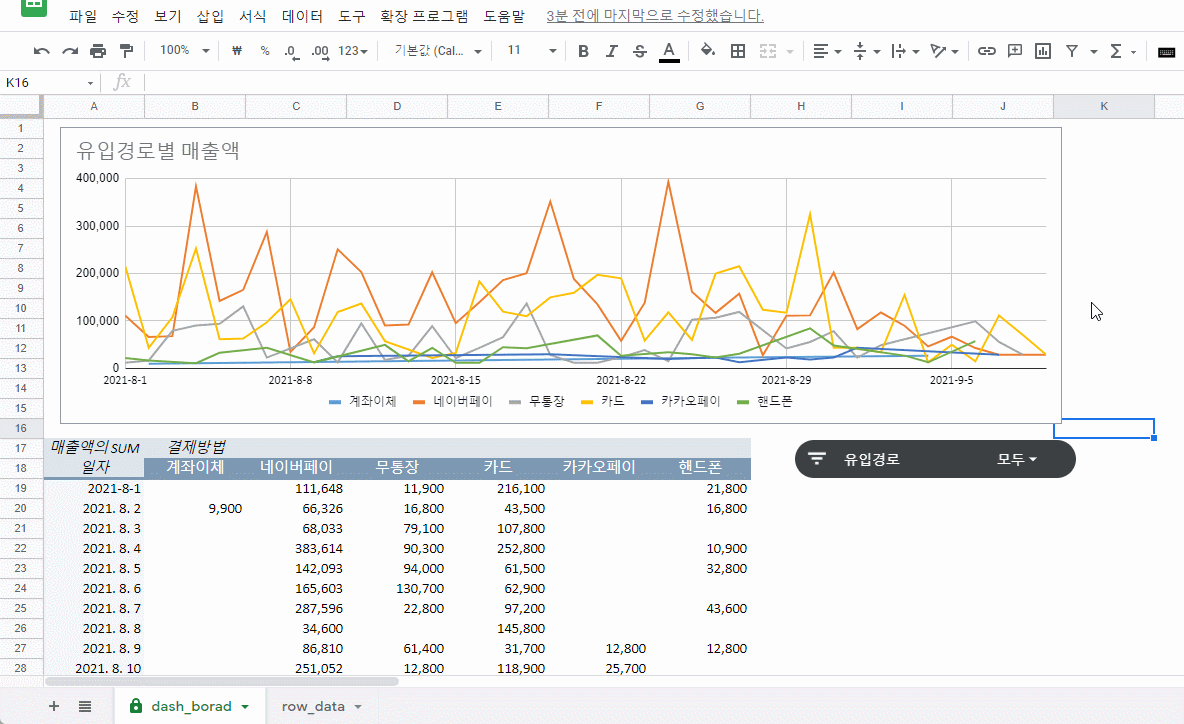Open the text color picker
This screenshot has height=724, width=1184.
click(x=669, y=51)
